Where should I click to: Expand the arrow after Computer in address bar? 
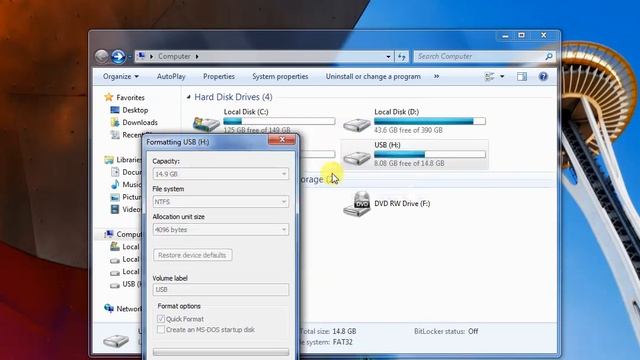[197, 56]
